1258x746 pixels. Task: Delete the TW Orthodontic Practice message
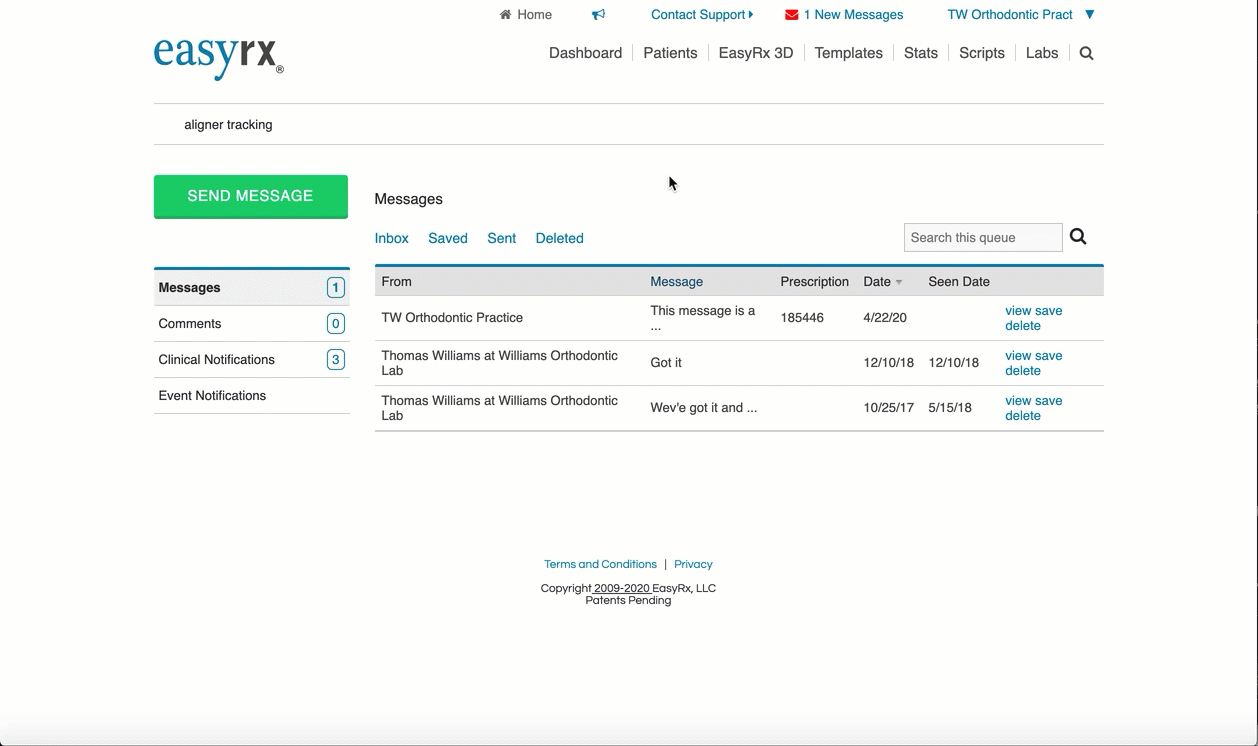[1023, 326]
